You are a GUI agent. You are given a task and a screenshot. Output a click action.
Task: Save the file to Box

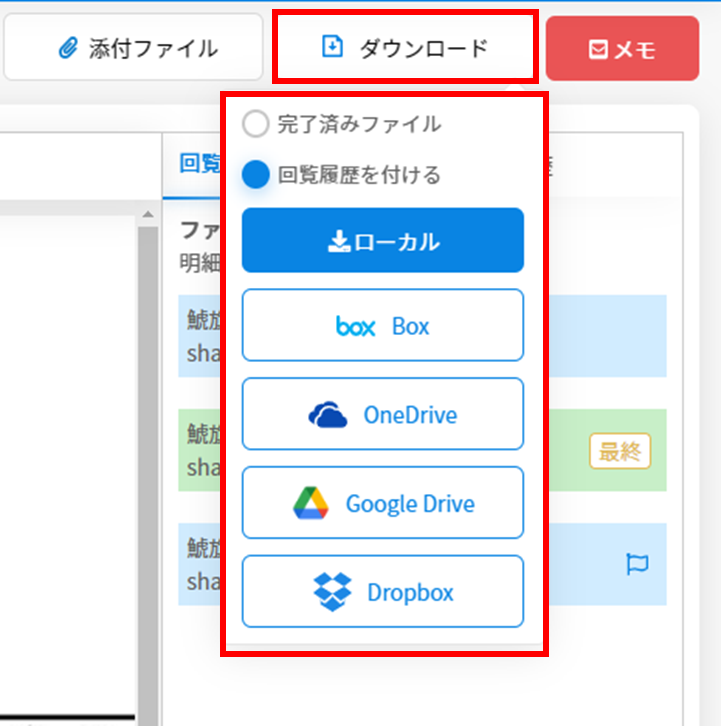383,325
